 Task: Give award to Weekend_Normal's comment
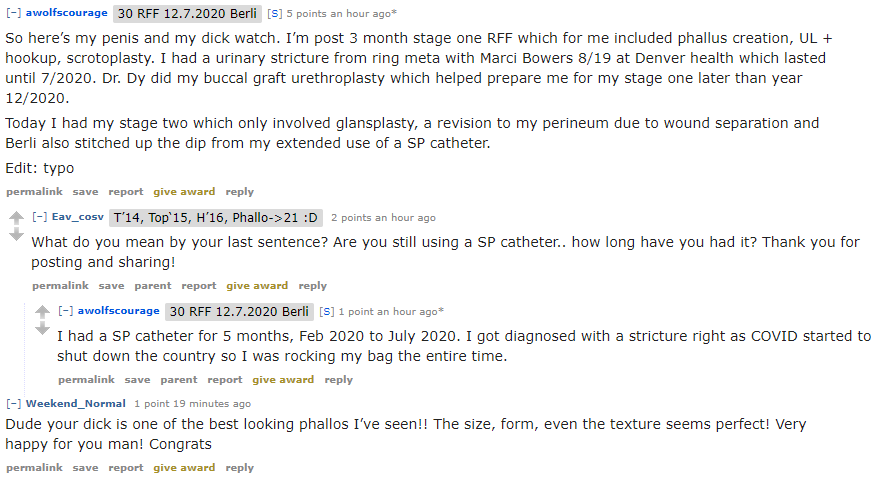point(184,467)
